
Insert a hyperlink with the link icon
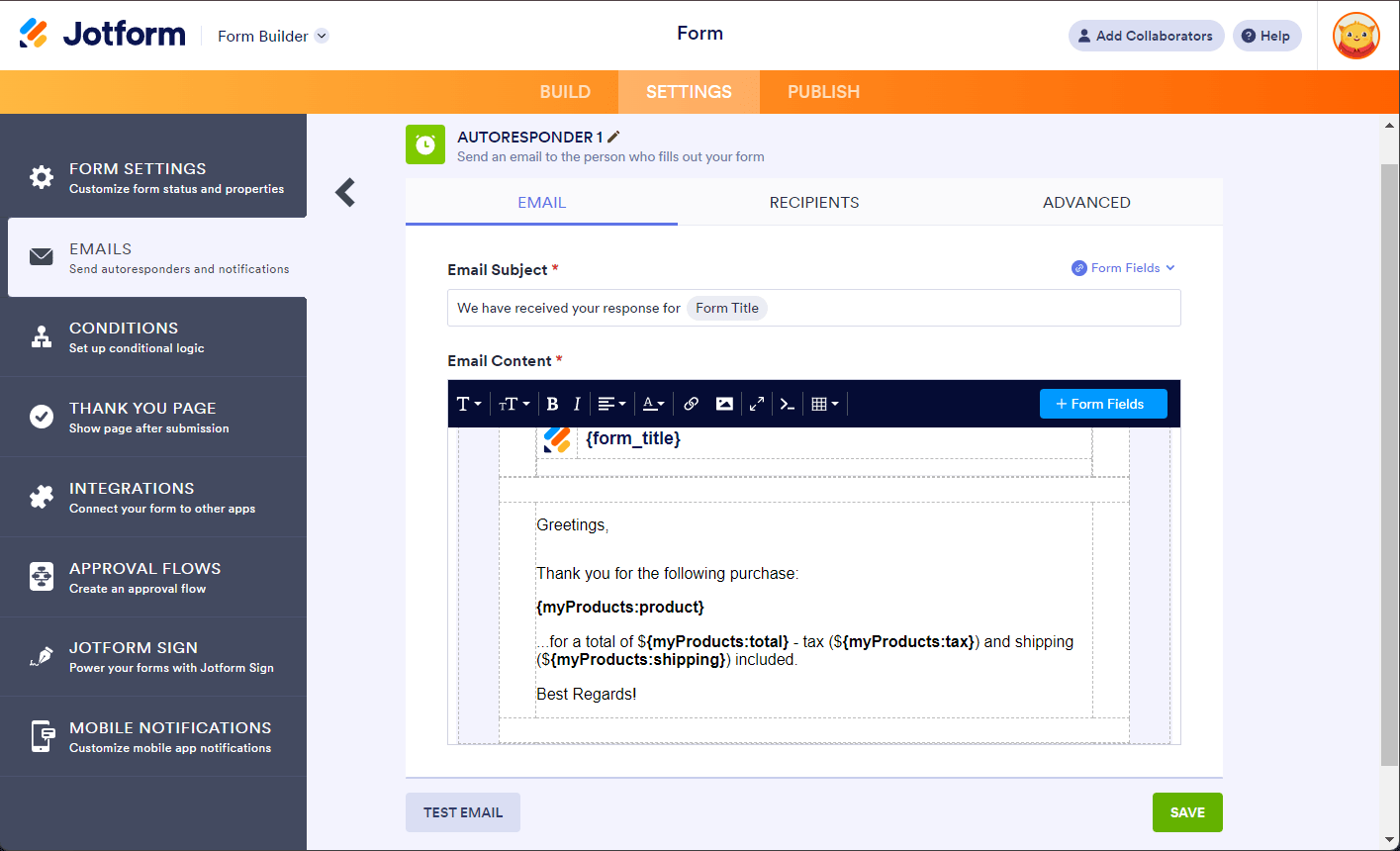point(691,404)
